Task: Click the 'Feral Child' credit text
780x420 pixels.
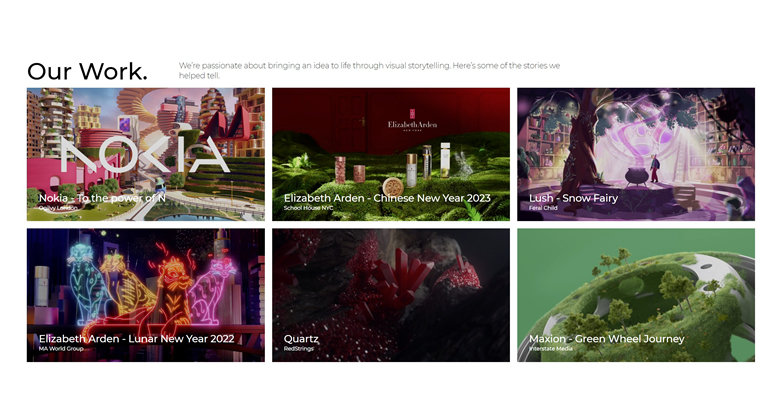Action: point(543,208)
